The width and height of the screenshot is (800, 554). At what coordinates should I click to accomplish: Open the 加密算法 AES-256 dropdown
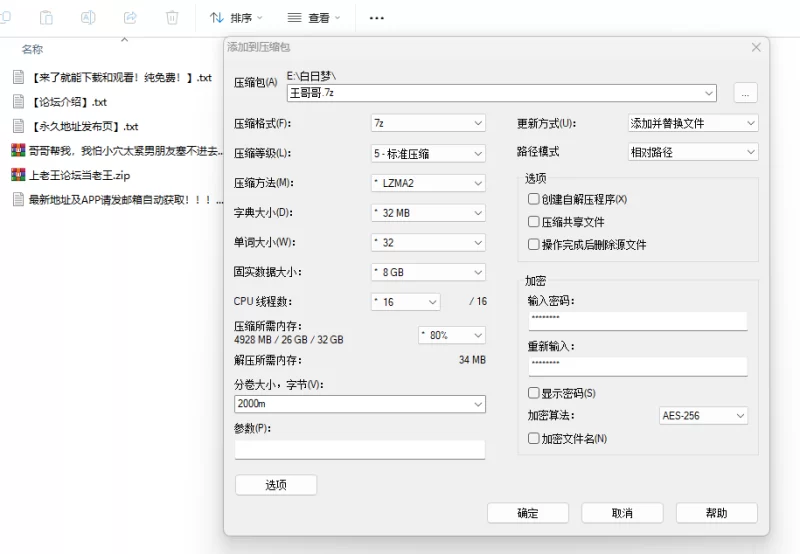(704, 416)
